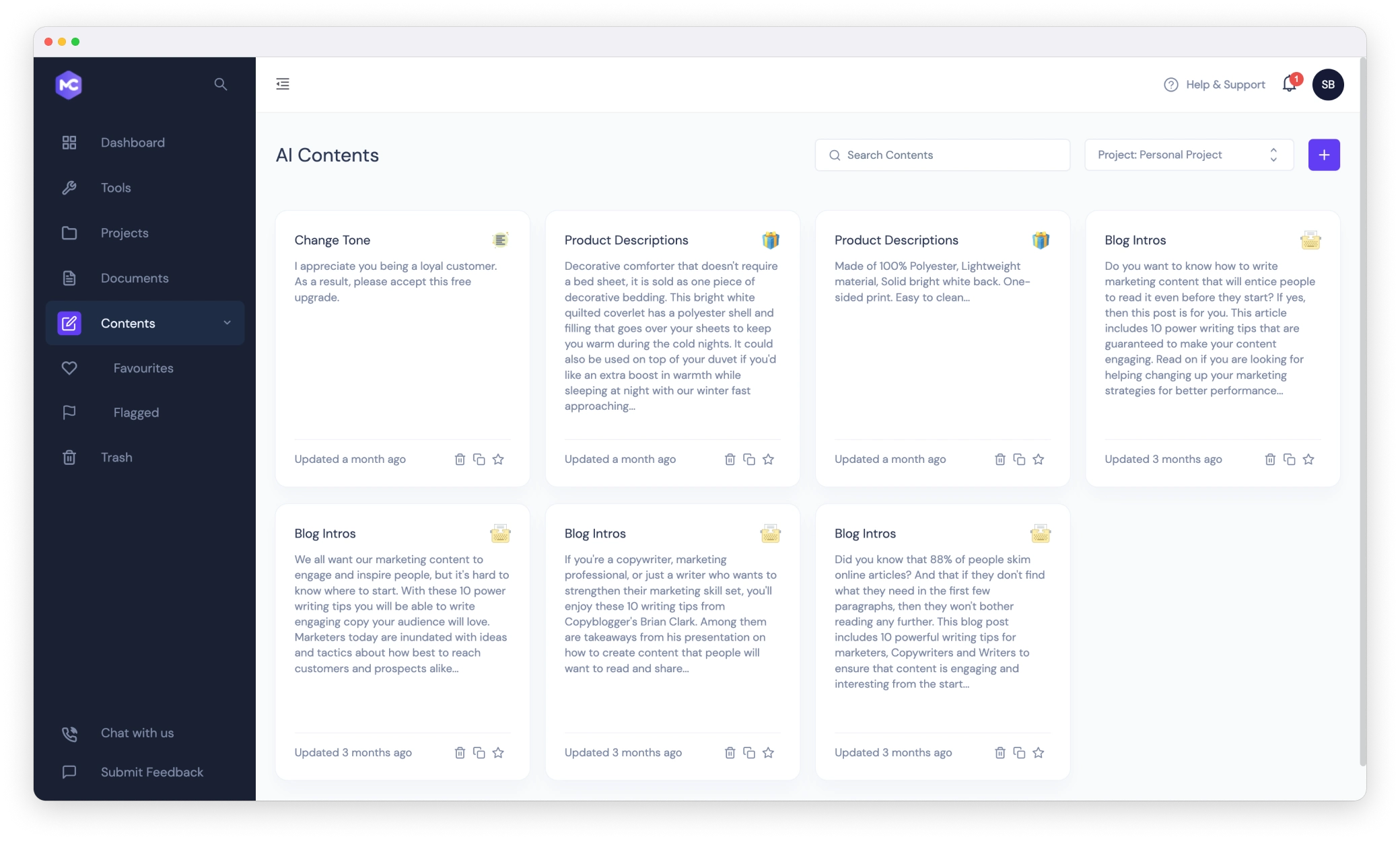Favourite the top-row Blog Intros card
This screenshot has width=1400, height=841.
[x=1308, y=460]
